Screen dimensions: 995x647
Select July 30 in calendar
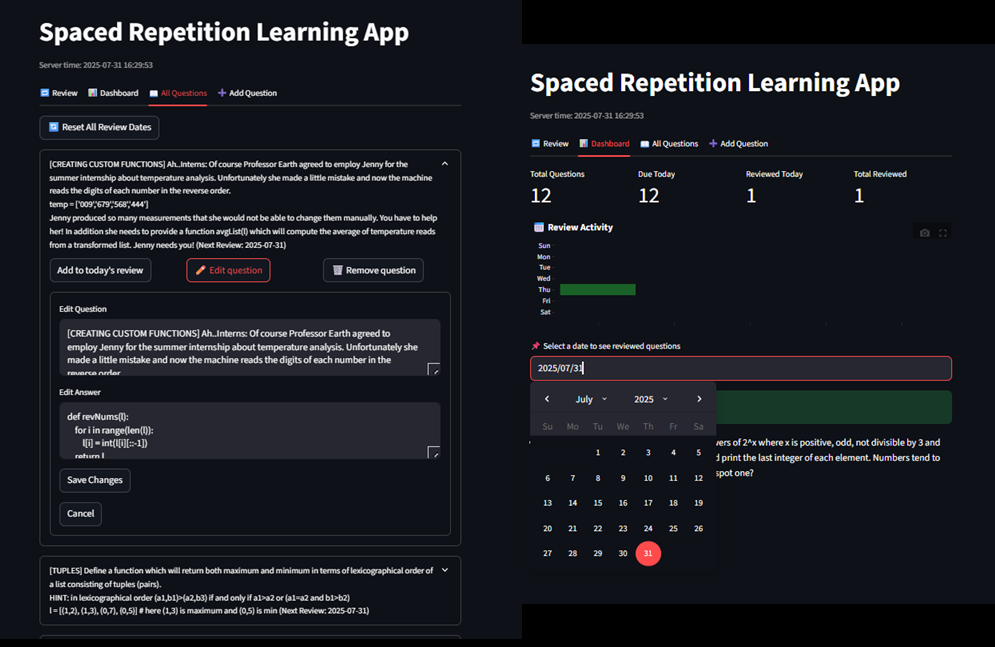(623, 553)
